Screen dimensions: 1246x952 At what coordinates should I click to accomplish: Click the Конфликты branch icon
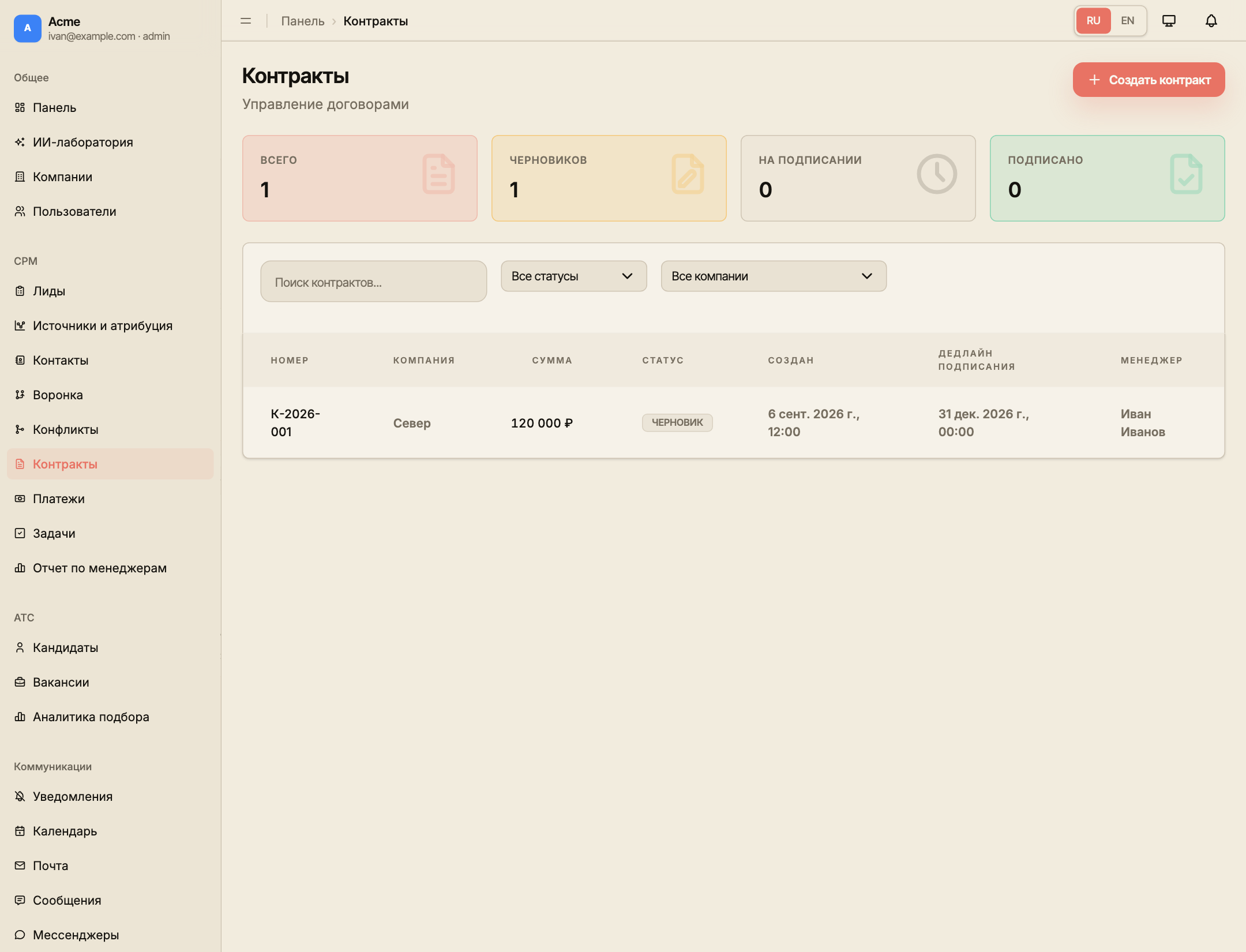coord(20,429)
